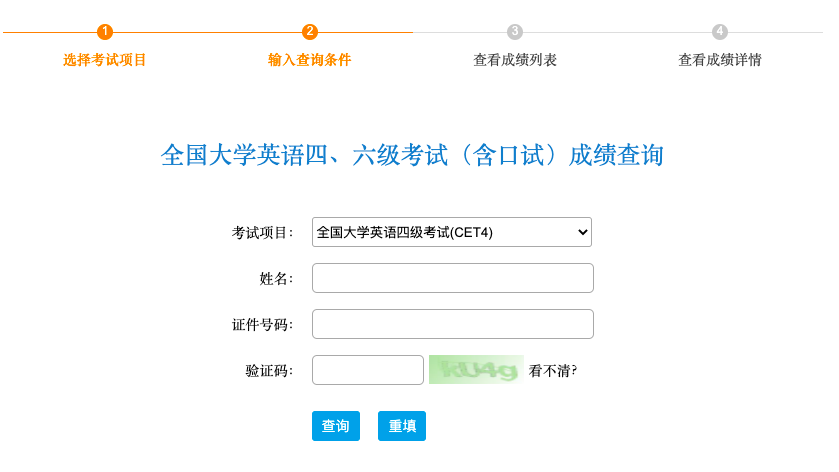
Task: Refresh the captcha image
Action: pos(476,370)
